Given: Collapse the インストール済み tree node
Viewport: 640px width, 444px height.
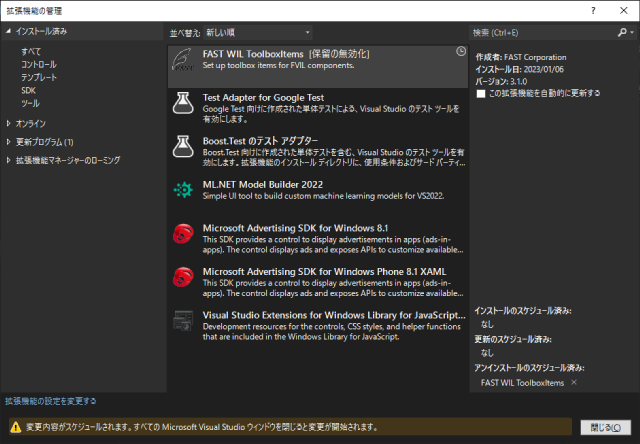Looking at the screenshot, I should [8, 31].
